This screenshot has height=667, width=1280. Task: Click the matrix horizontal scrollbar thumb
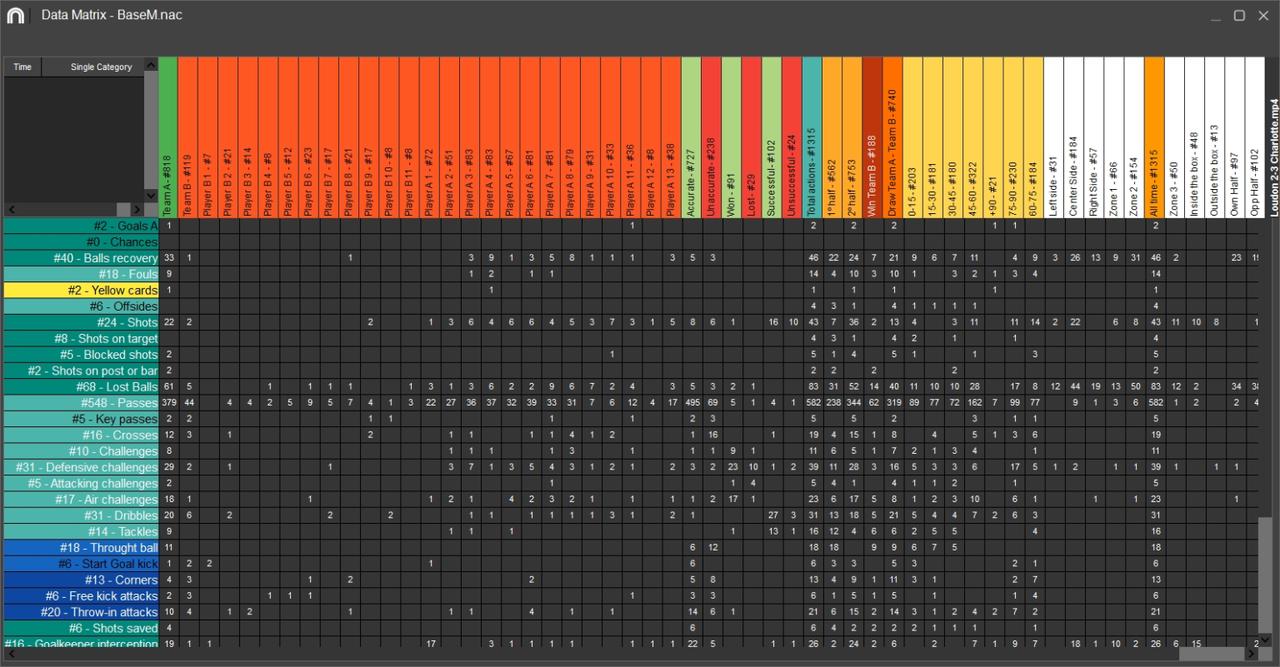point(1211,654)
